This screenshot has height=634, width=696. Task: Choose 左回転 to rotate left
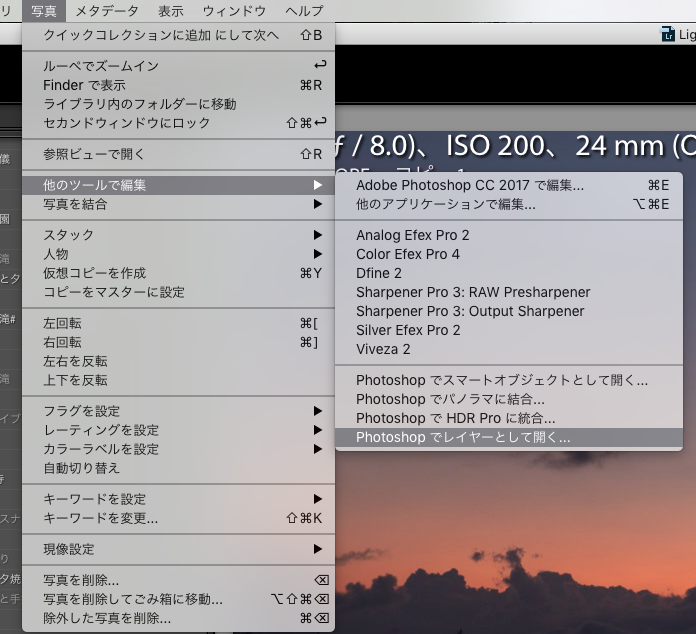(178, 323)
